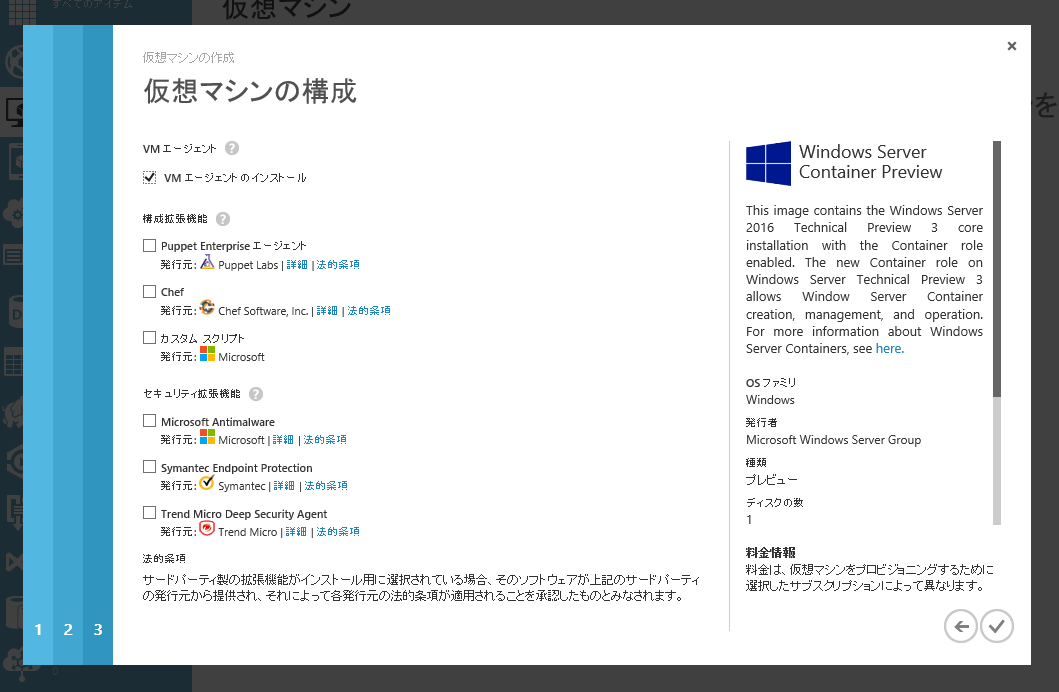Screen dimensions: 1059x692
Task: Click the 'プレビュー' type value
Action: [771, 479]
